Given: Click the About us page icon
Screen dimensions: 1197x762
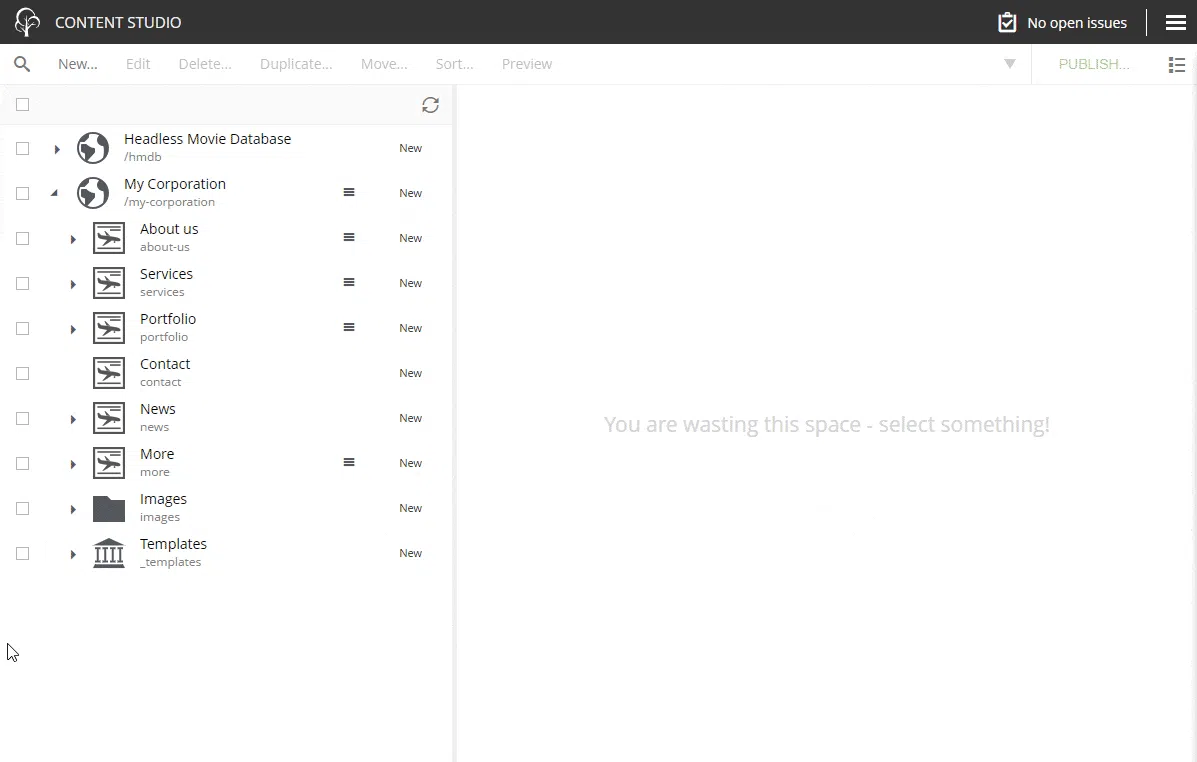Looking at the screenshot, I should tap(109, 238).
